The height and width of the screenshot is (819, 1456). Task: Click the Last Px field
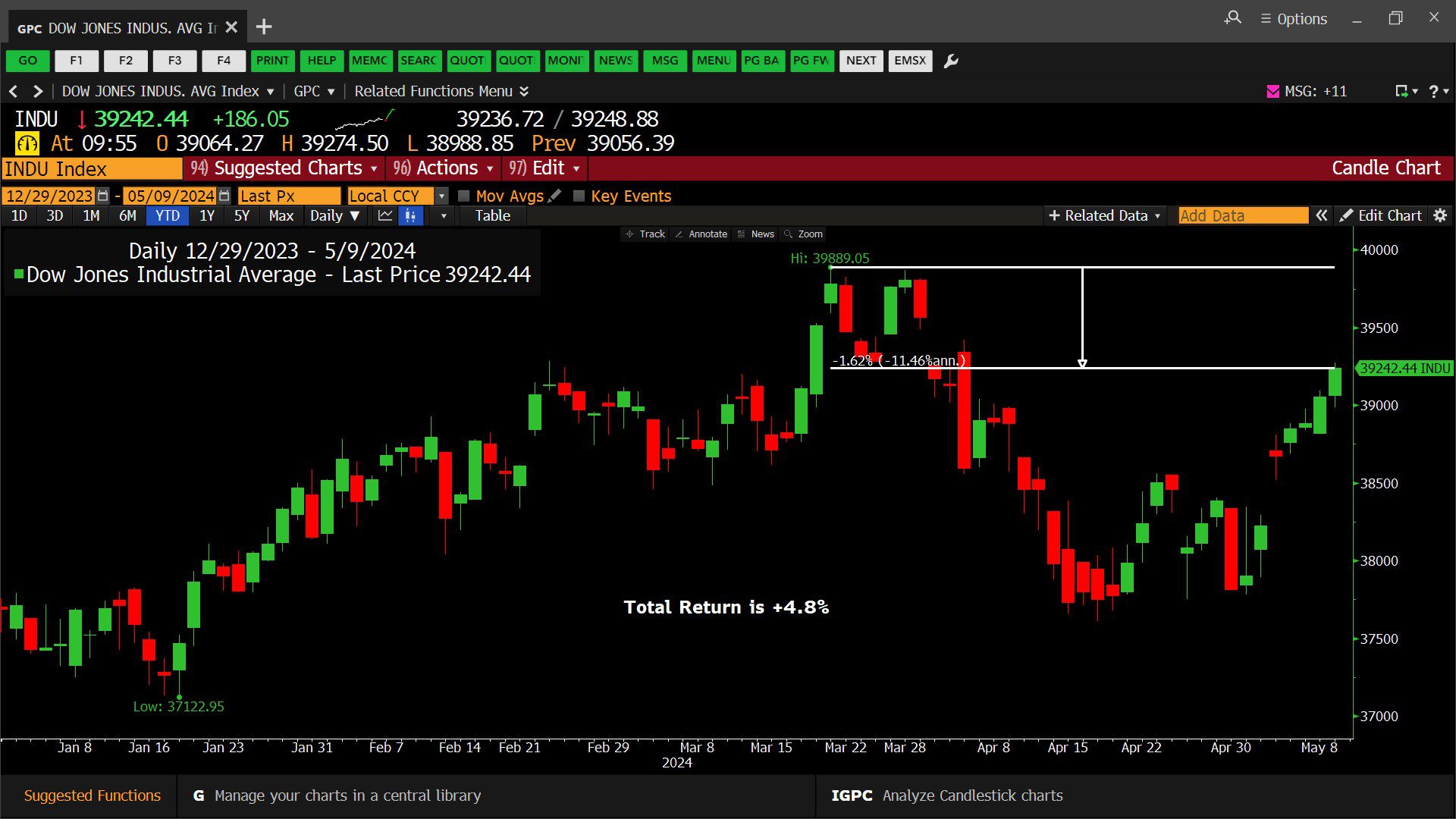tap(289, 196)
